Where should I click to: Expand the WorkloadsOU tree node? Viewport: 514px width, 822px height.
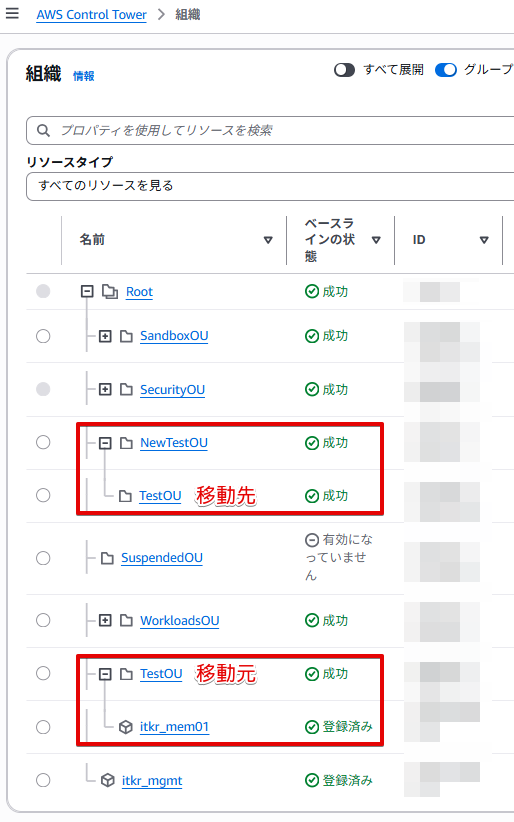(x=105, y=621)
